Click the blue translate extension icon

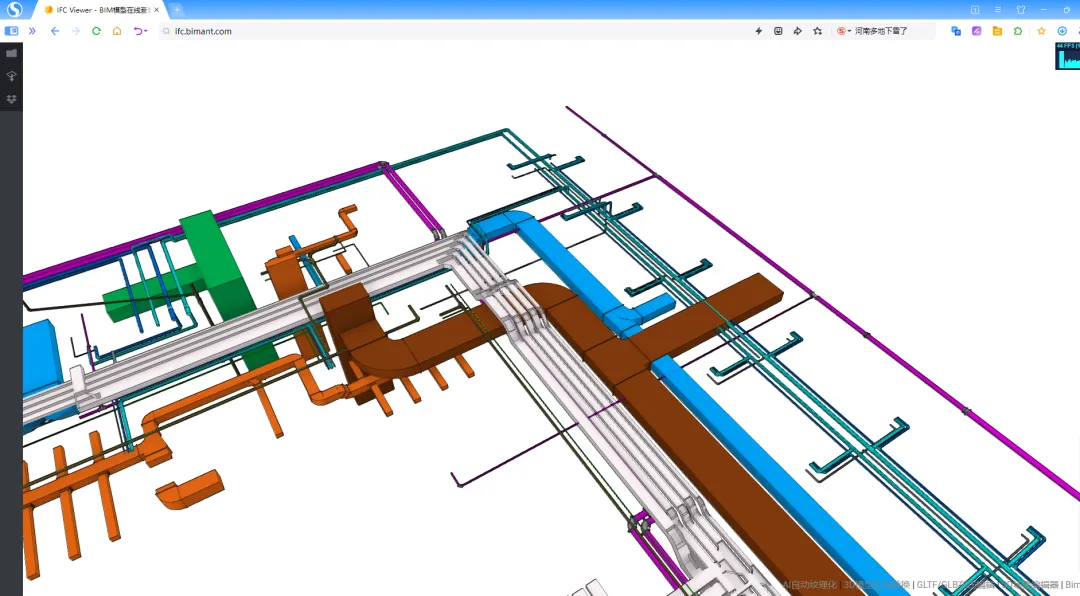(956, 31)
